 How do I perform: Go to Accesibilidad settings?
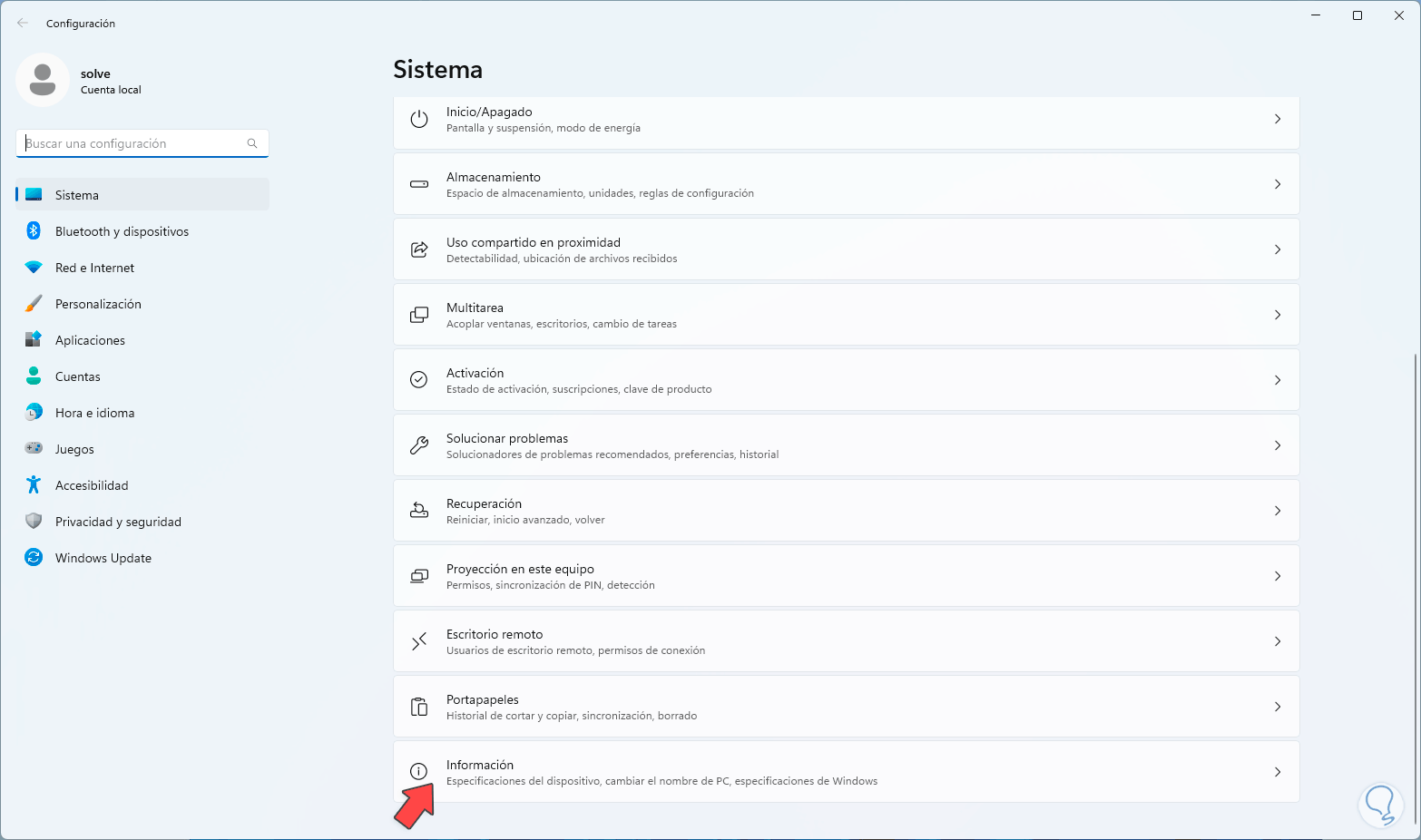142,485
